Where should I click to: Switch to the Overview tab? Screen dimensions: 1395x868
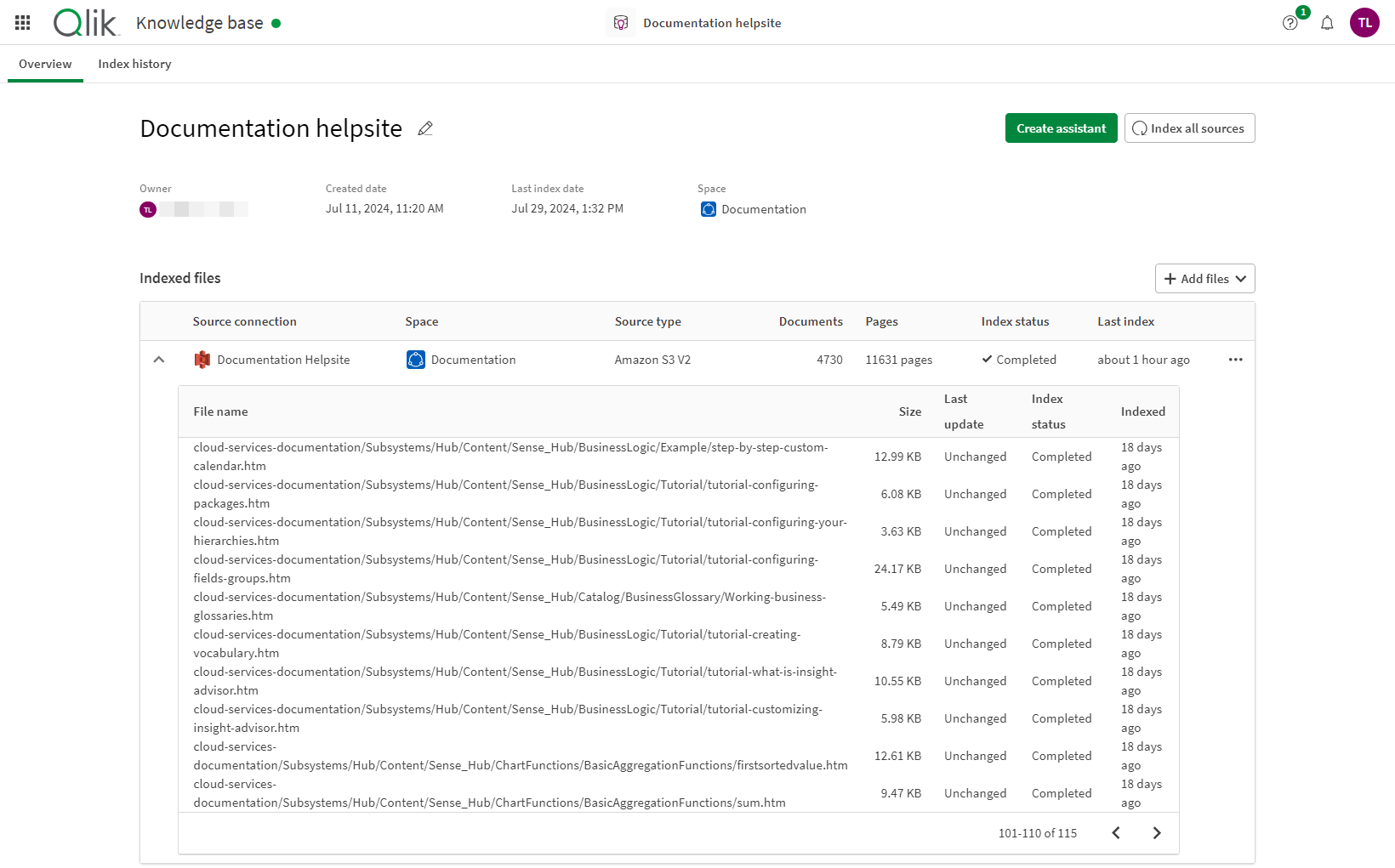(45, 64)
